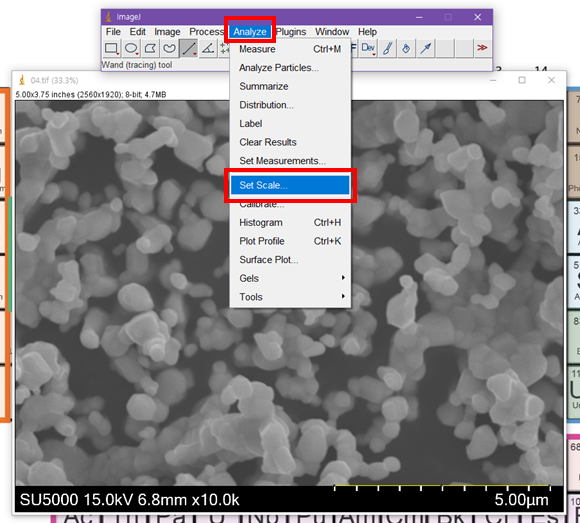Click the Analyze menu
This screenshot has width=580, height=523.
point(250,32)
